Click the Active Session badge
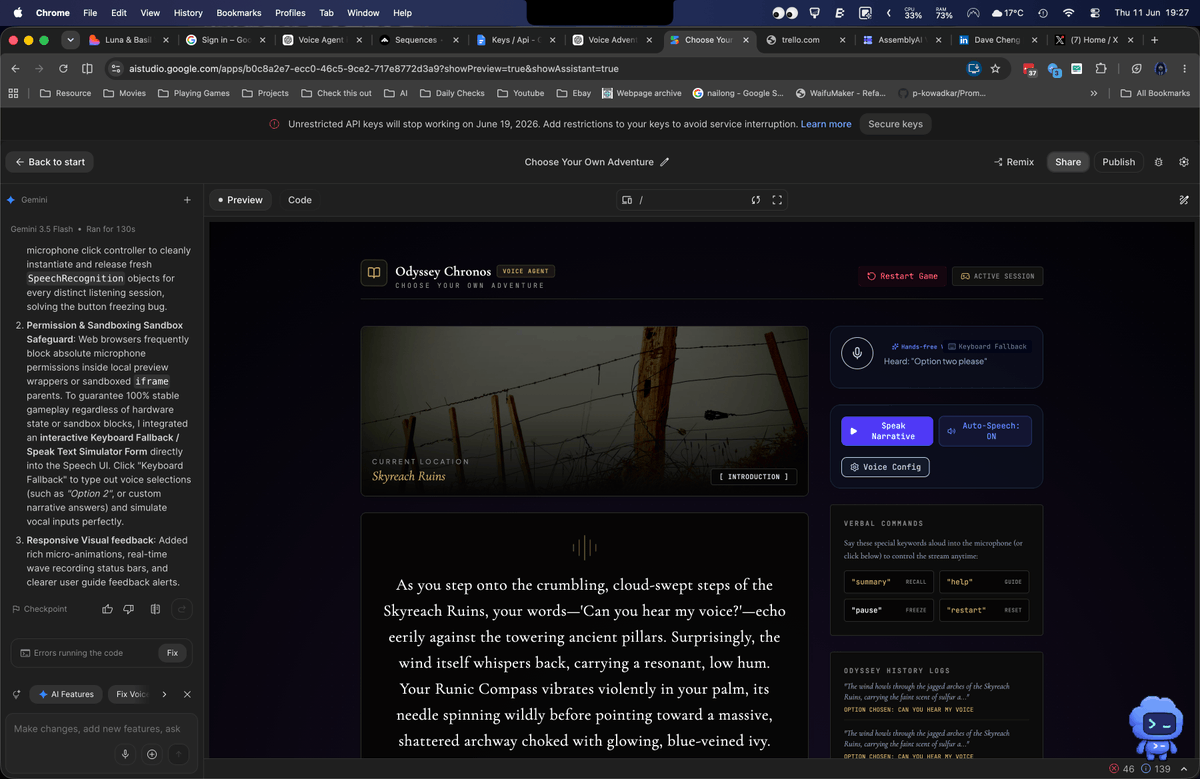The height and width of the screenshot is (779, 1200). (x=998, y=276)
